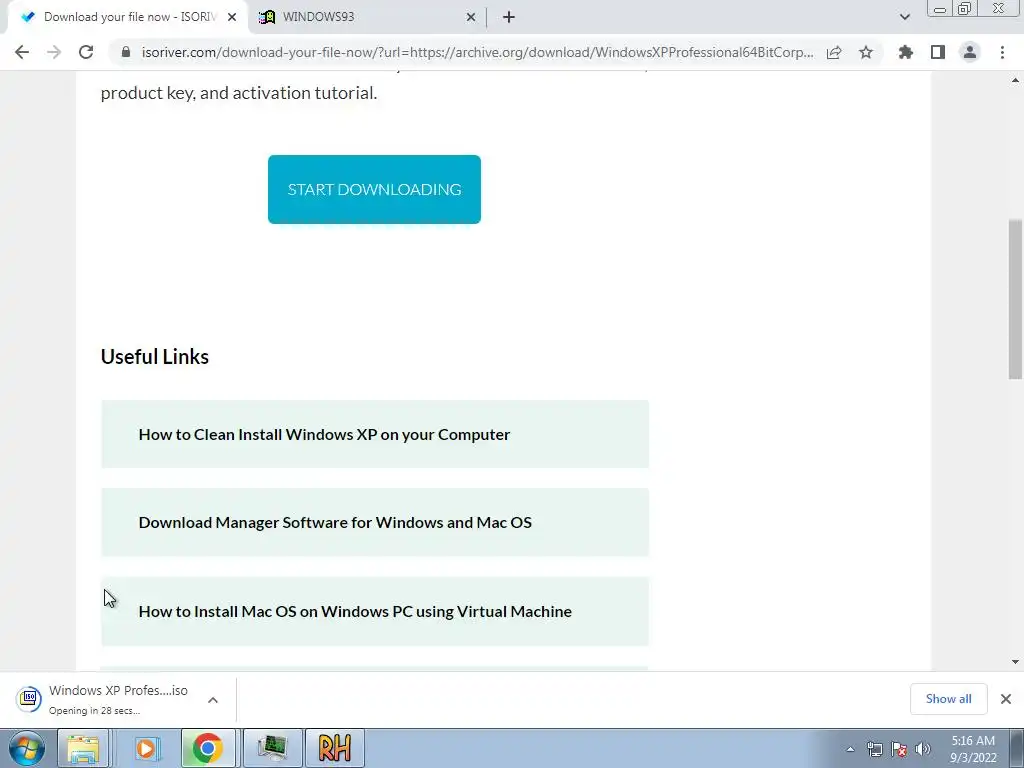Click the Show desktop strip in taskbar
Viewport: 1024px width, 768px height.
coord(1017,748)
